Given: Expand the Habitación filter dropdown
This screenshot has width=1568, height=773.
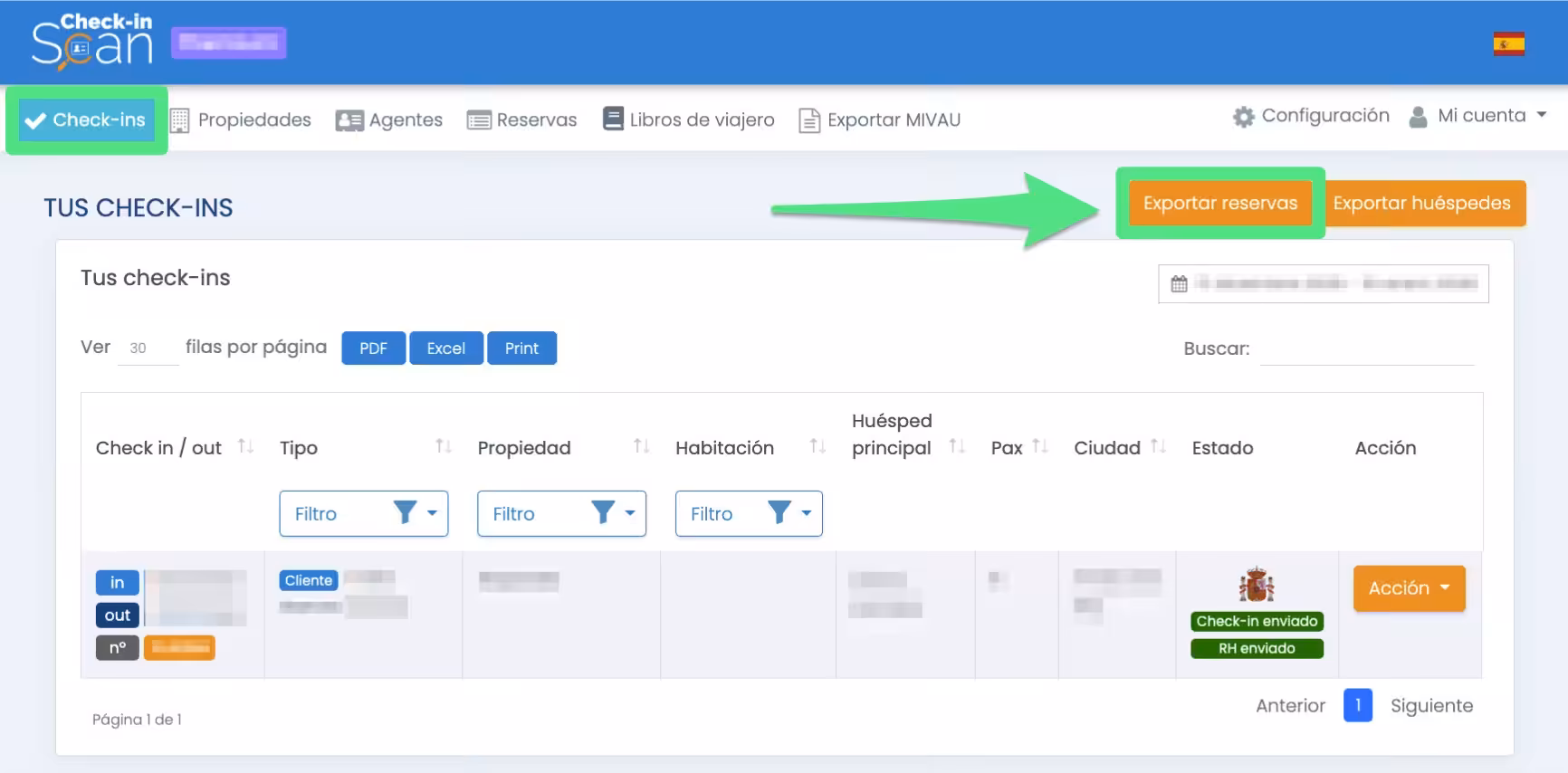Looking at the screenshot, I should click(x=748, y=514).
